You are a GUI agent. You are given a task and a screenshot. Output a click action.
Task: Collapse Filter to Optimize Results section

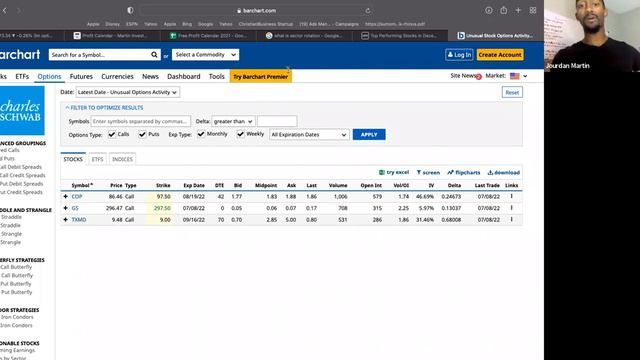tap(104, 108)
